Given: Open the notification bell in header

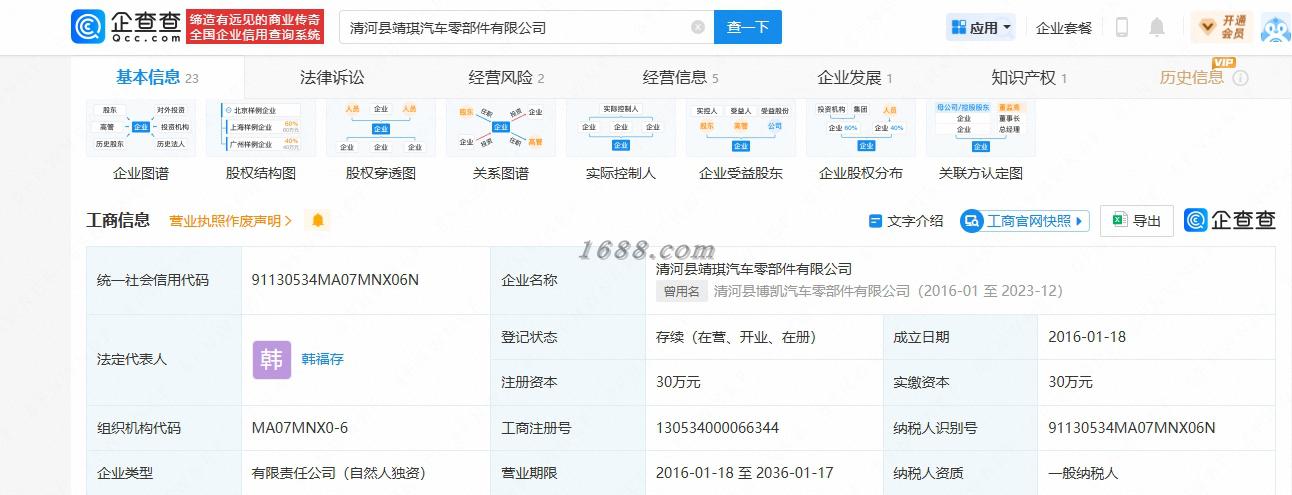Looking at the screenshot, I should pyautogui.click(x=1157, y=28).
